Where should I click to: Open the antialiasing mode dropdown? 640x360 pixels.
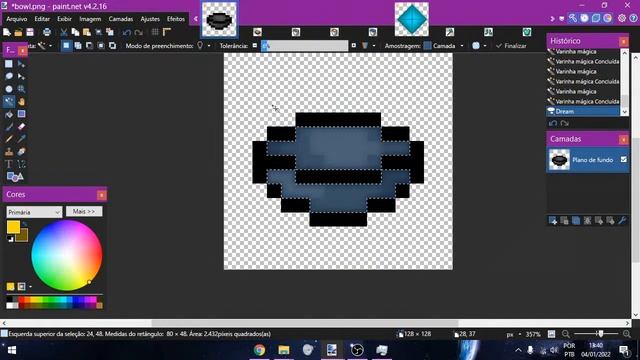[x=485, y=46]
